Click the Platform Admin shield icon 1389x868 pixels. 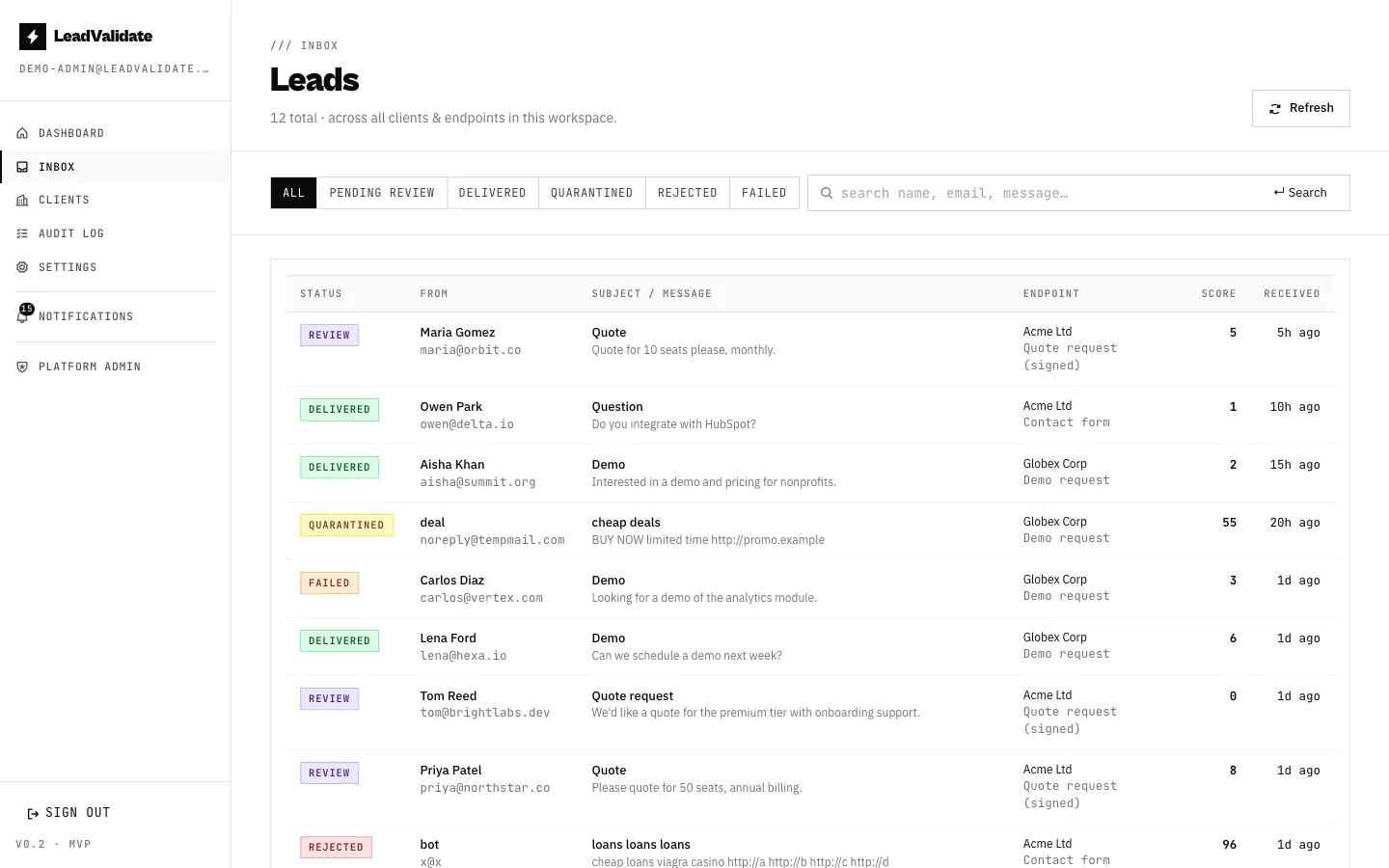click(x=22, y=366)
